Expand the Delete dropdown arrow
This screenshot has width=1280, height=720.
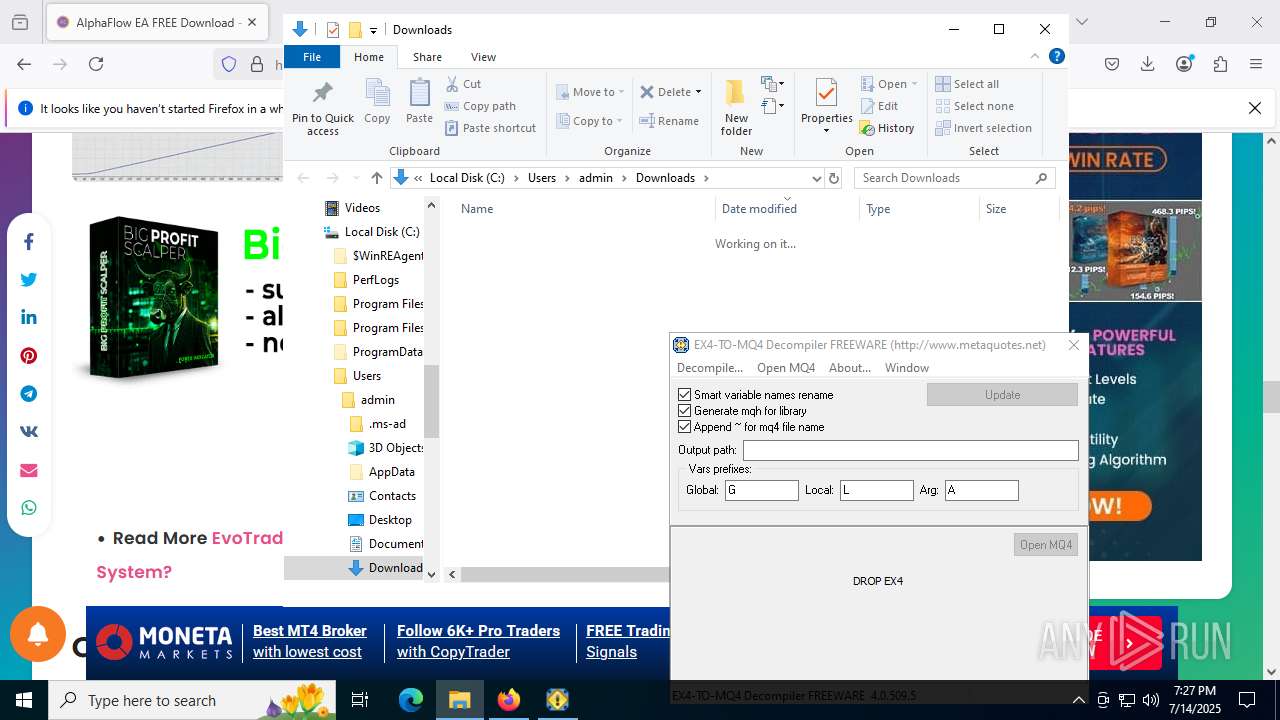click(698, 92)
